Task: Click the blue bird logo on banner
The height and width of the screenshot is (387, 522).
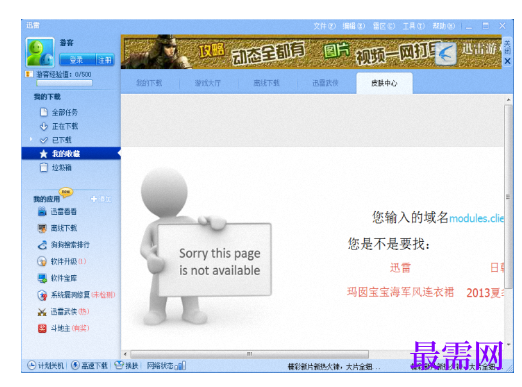Action: click(446, 54)
